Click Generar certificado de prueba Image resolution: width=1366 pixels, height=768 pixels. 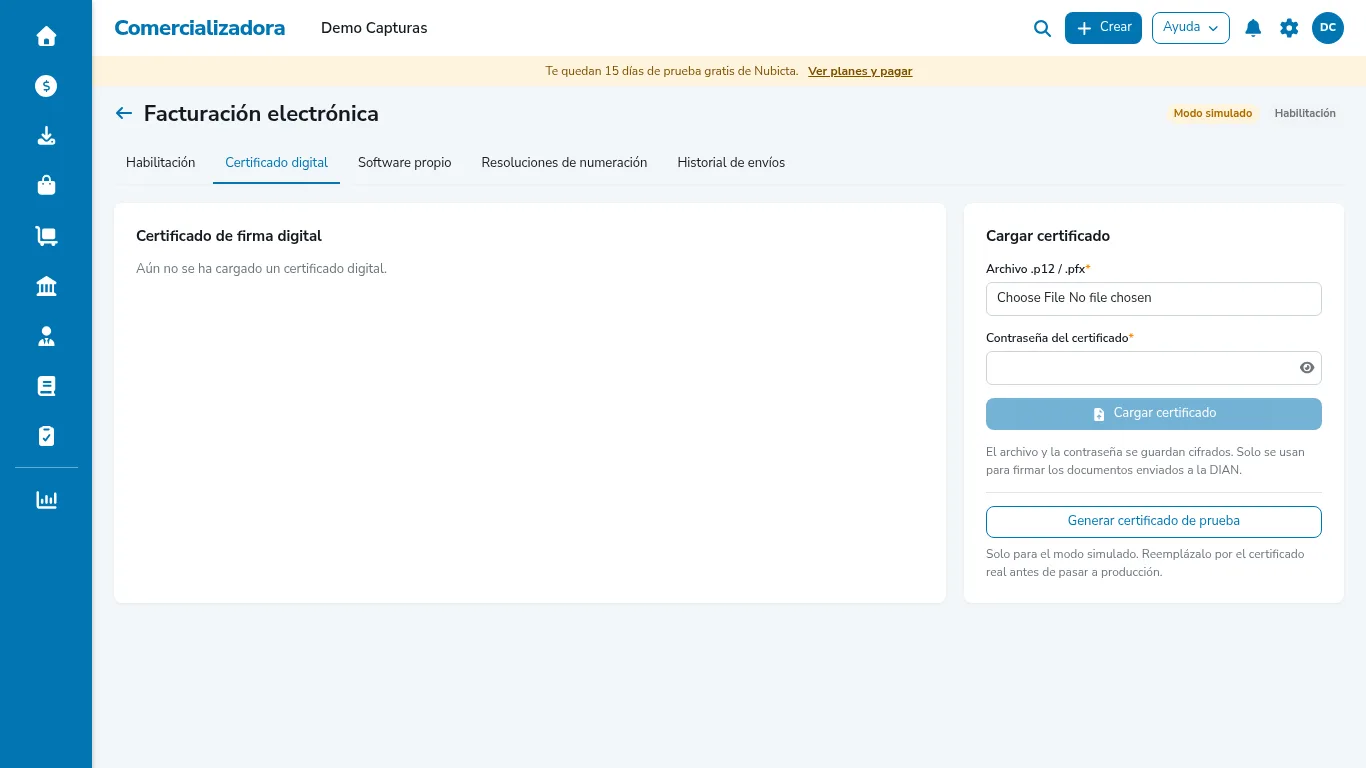[1154, 522]
